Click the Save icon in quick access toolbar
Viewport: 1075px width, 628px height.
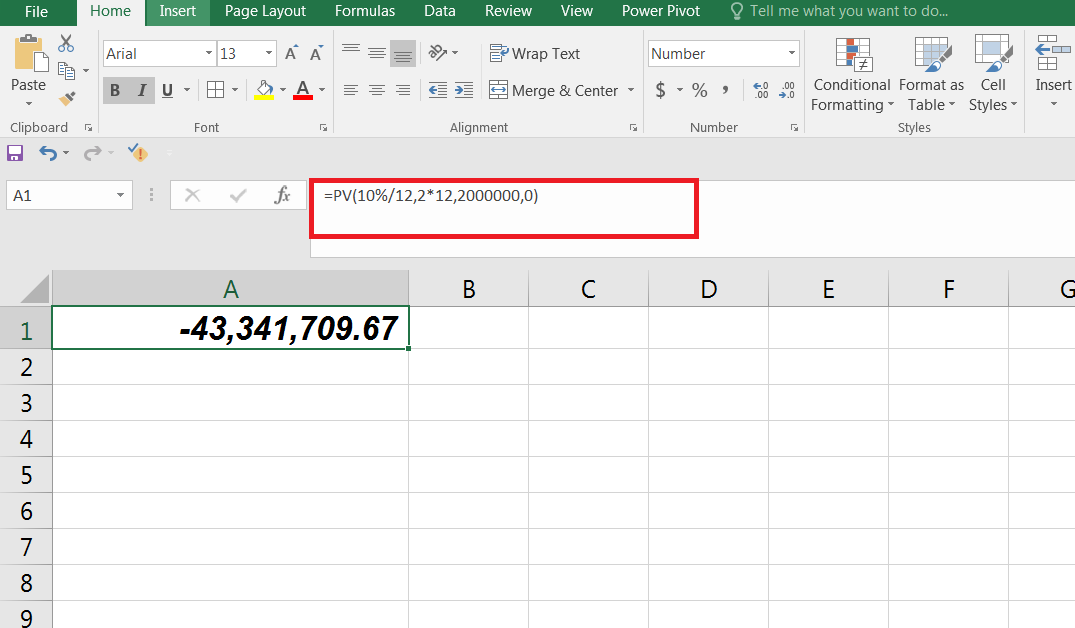click(x=15, y=153)
